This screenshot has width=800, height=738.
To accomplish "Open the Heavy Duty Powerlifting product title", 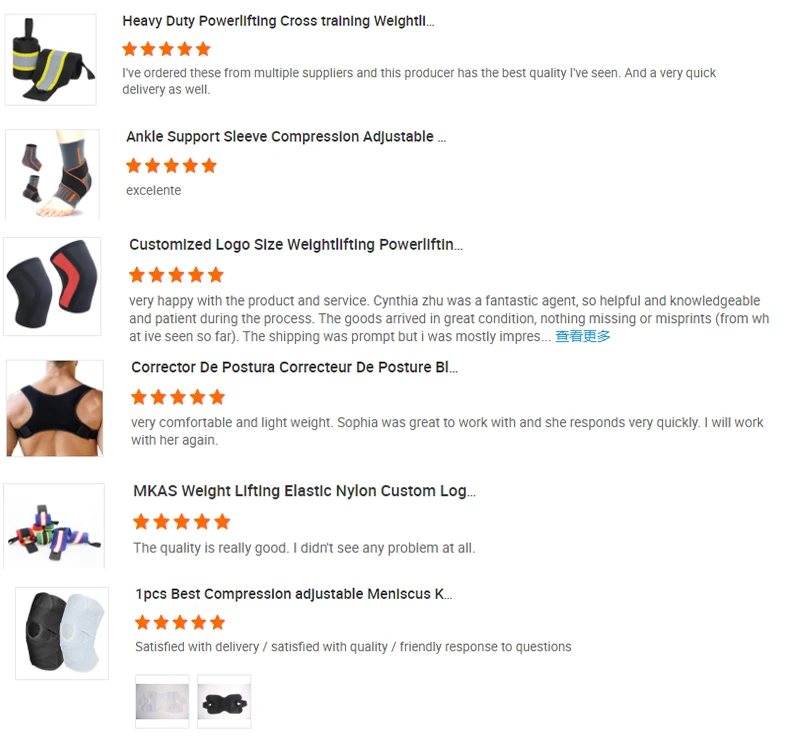I will tap(278, 21).
